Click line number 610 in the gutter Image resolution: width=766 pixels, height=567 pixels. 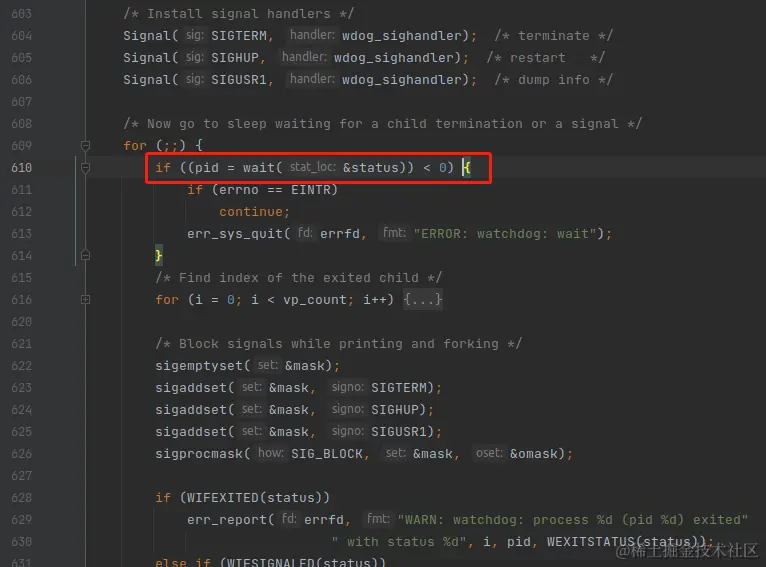tap(21, 168)
